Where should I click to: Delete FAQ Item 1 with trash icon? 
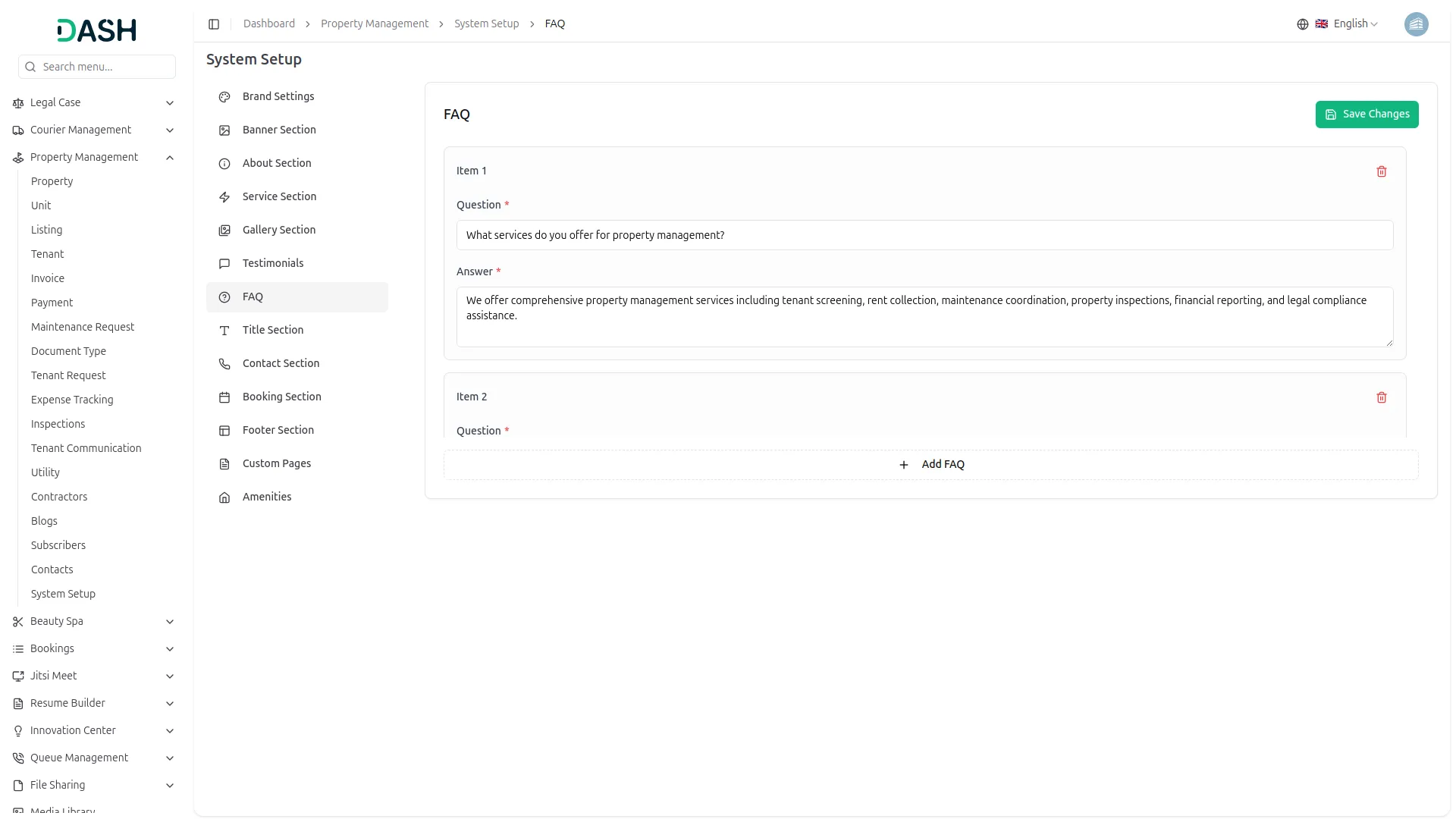pyautogui.click(x=1381, y=171)
